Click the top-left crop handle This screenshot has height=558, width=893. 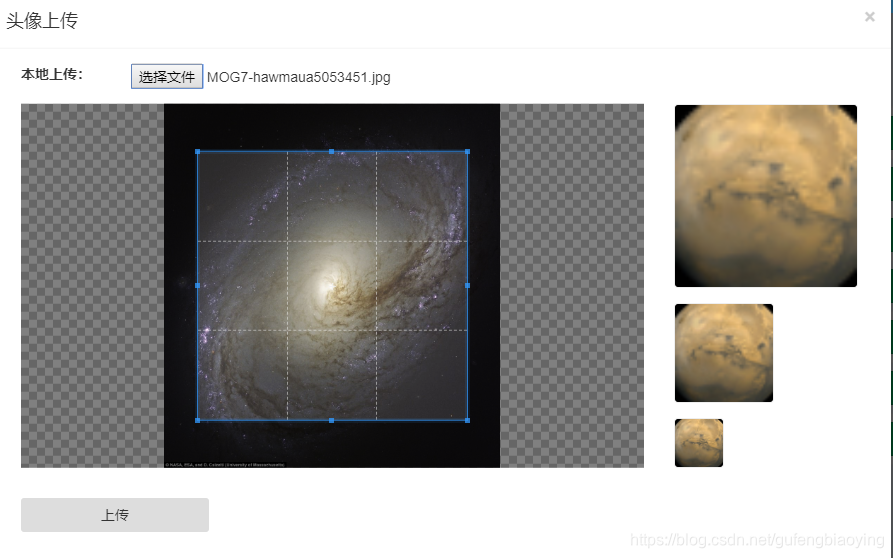198,151
